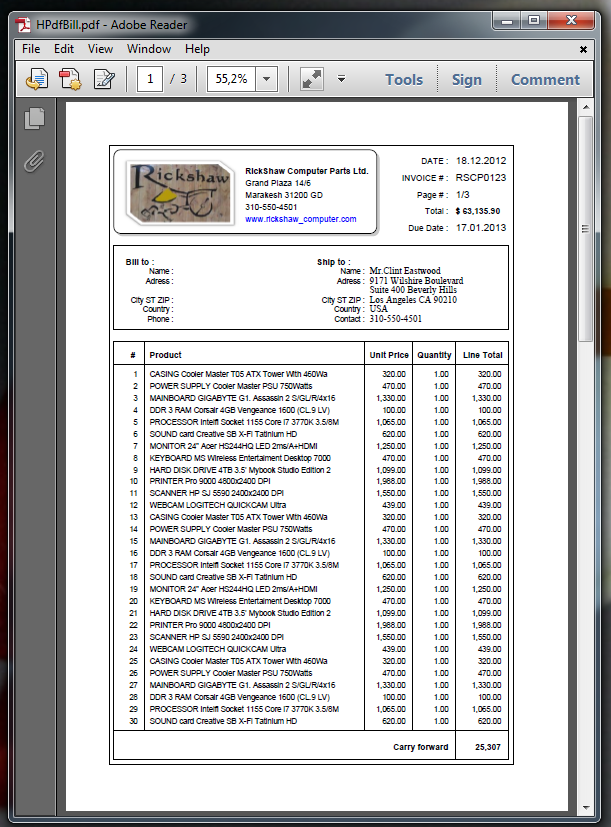Click the page number input field
The image size is (611, 827).
click(x=150, y=79)
